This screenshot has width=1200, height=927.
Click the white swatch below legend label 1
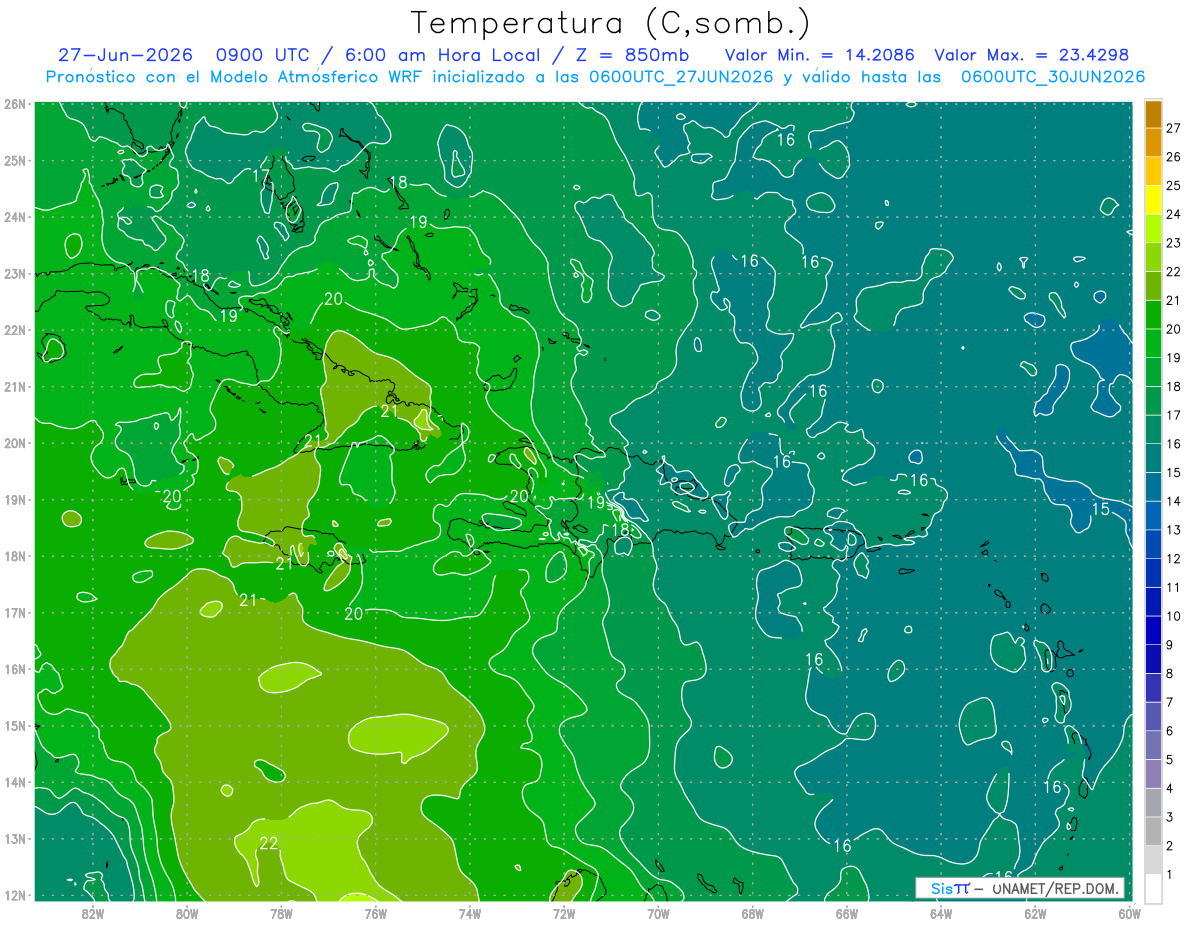(1153, 888)
